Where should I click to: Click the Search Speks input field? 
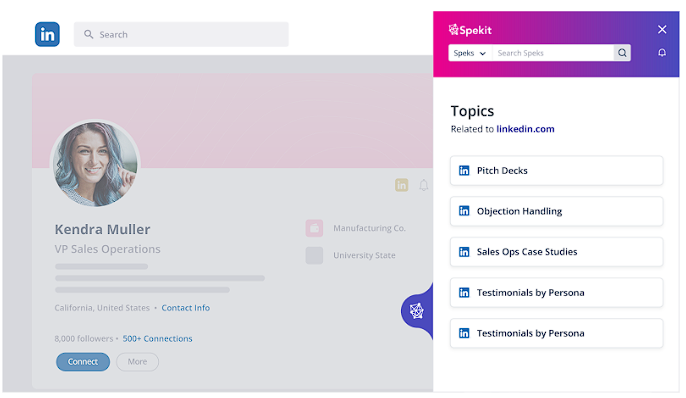point(553,53)
